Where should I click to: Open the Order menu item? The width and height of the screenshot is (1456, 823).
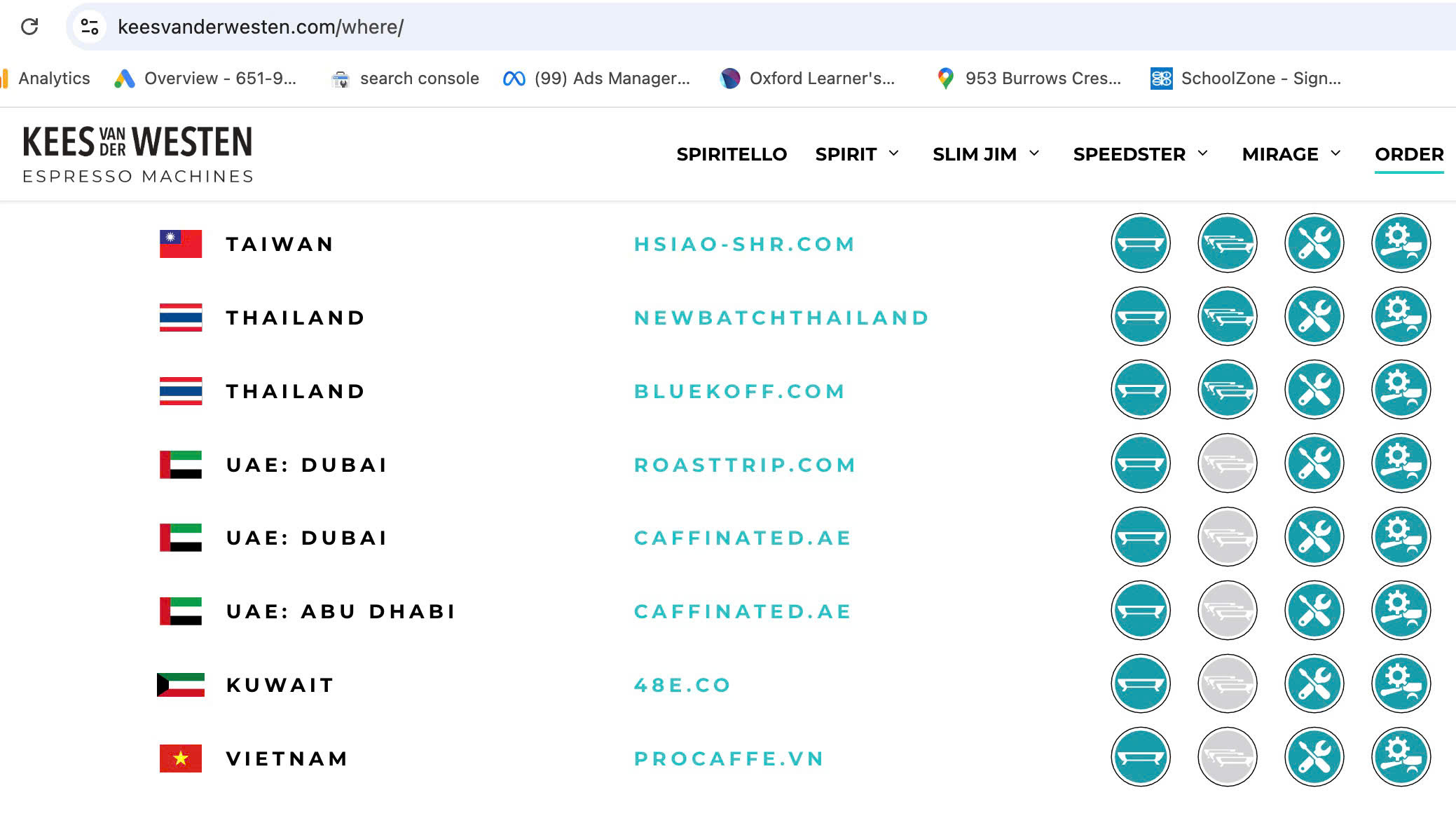1409,154
